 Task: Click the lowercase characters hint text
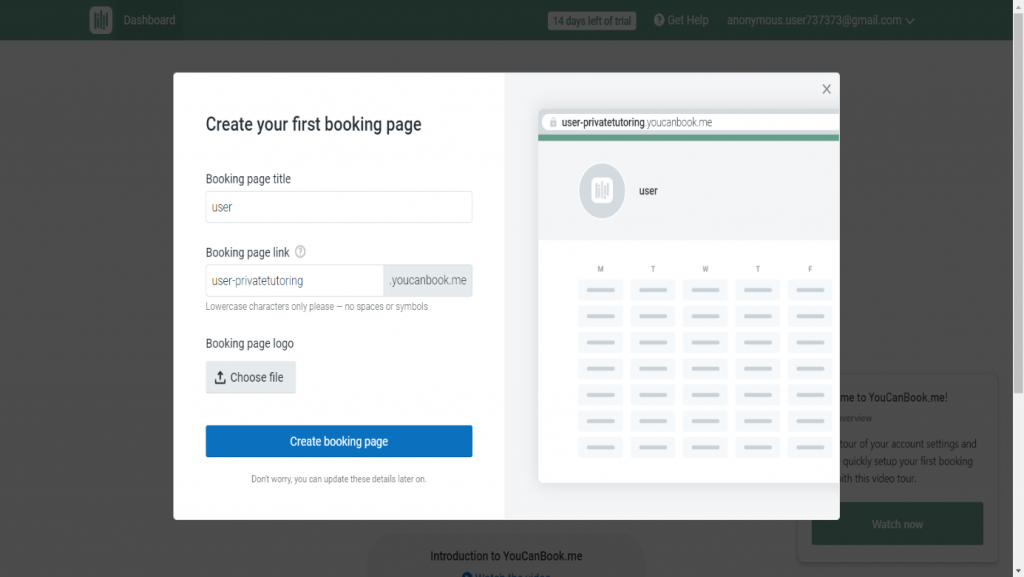tap(317, 307)
